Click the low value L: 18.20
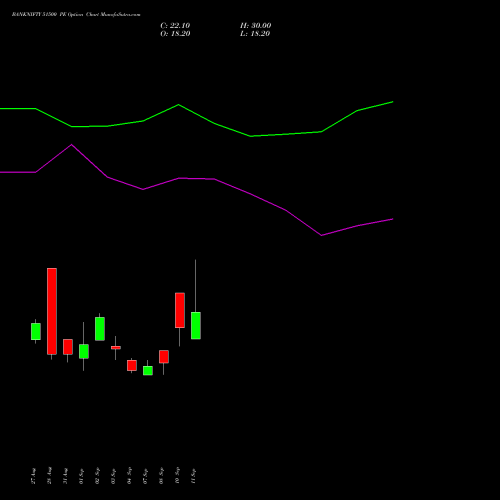The height and width of the screenshot is (500, 500). click(255, 34)
